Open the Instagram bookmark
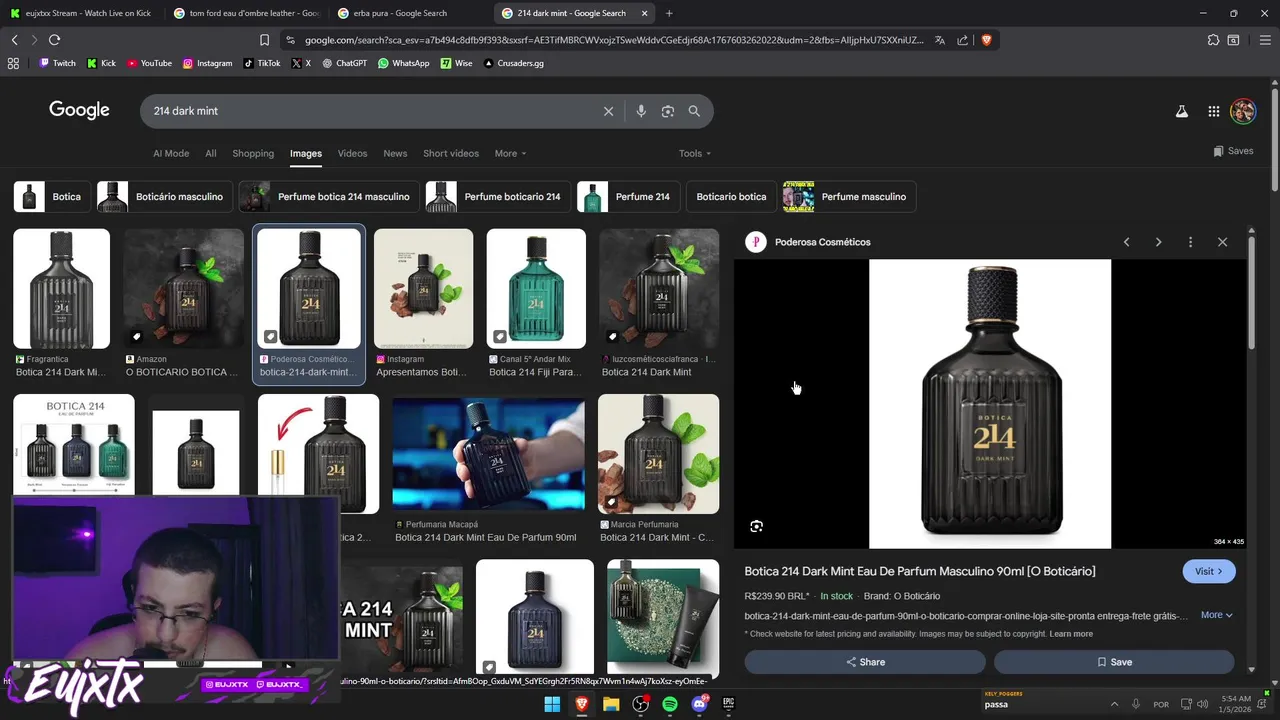Viewport: 1280px width, 720px height. [x=207, y=63]
